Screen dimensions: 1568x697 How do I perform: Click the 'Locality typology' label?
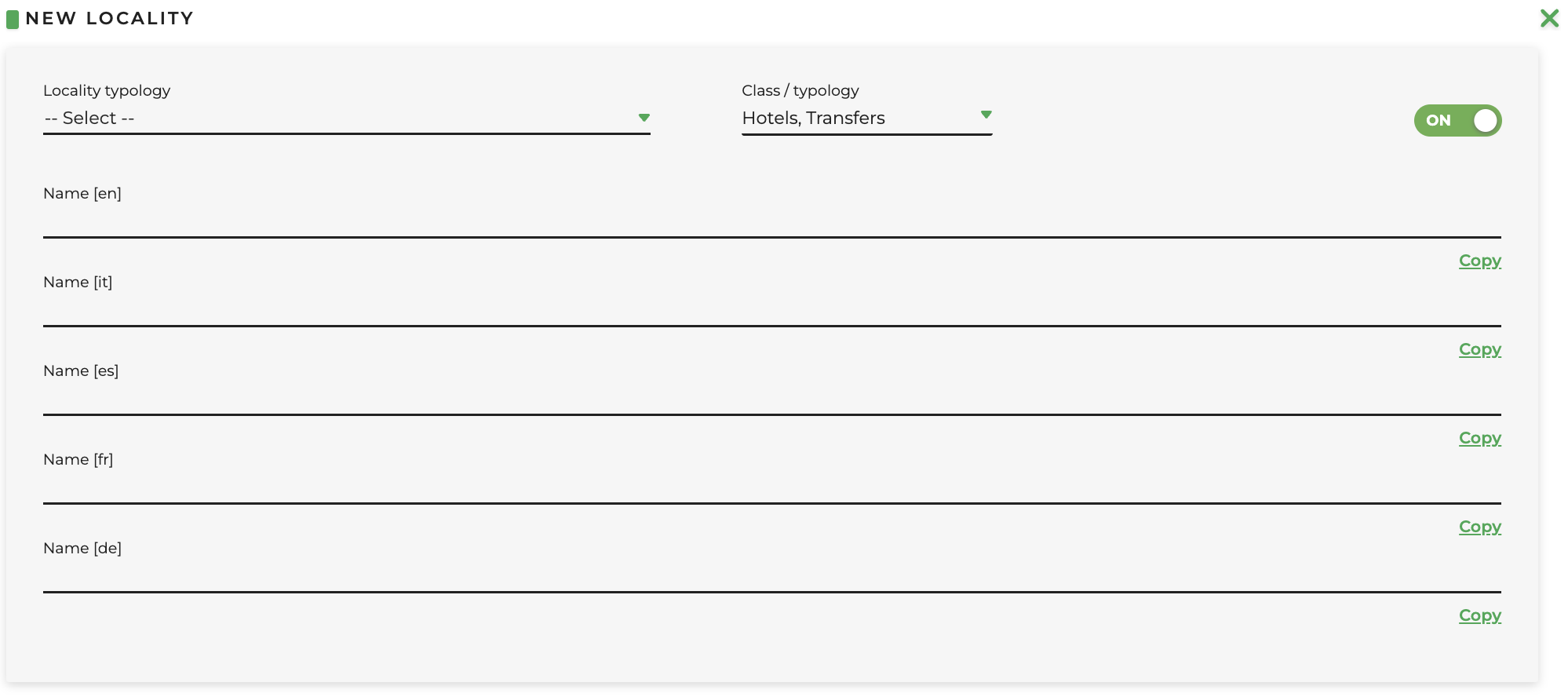click(x=107, y=90)
